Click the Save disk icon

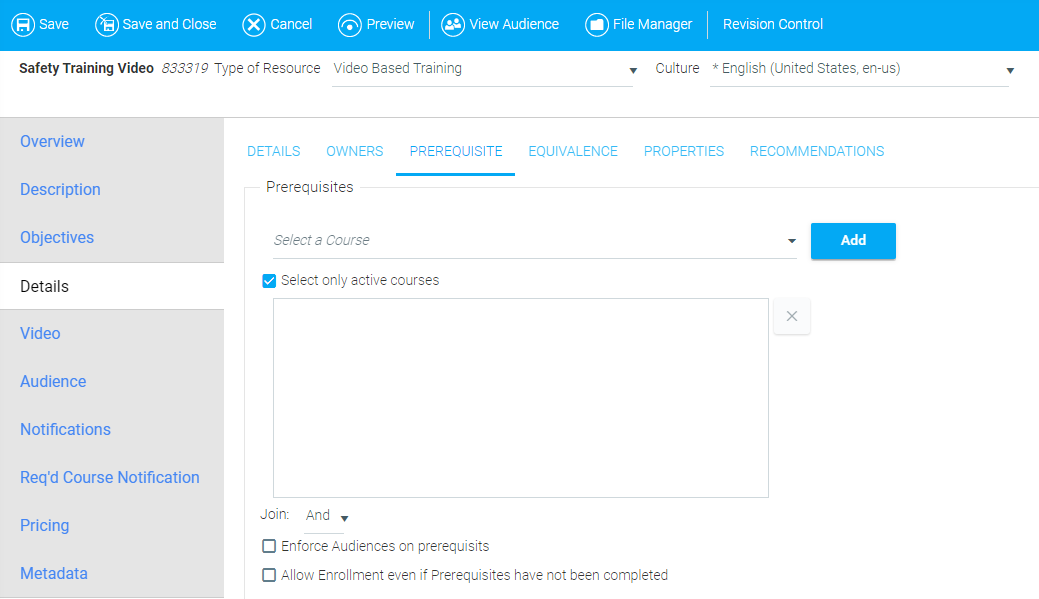point(23,24)
